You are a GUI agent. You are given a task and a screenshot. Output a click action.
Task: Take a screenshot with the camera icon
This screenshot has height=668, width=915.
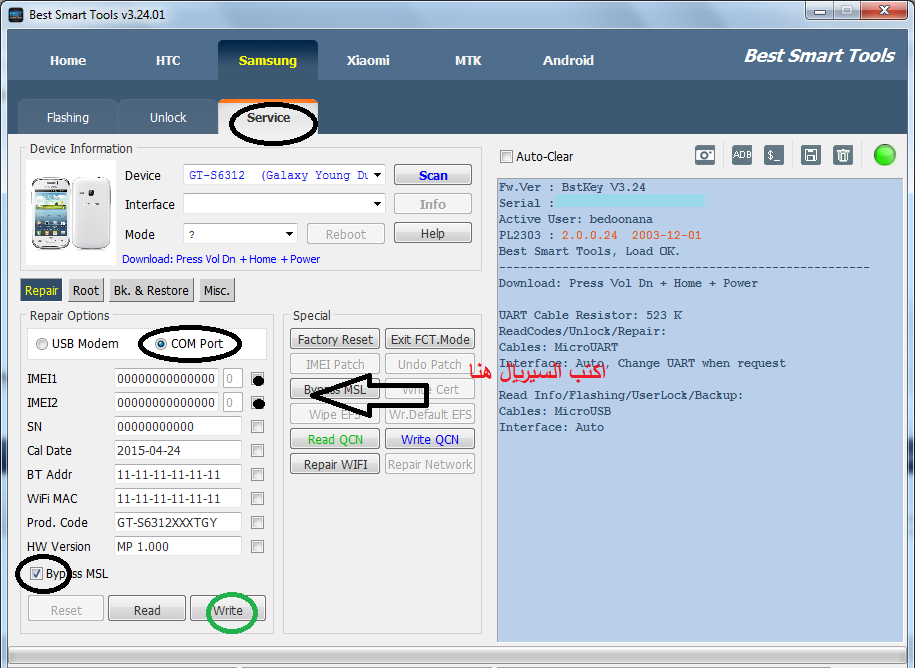pyautogui.click(x=705, y=155)
